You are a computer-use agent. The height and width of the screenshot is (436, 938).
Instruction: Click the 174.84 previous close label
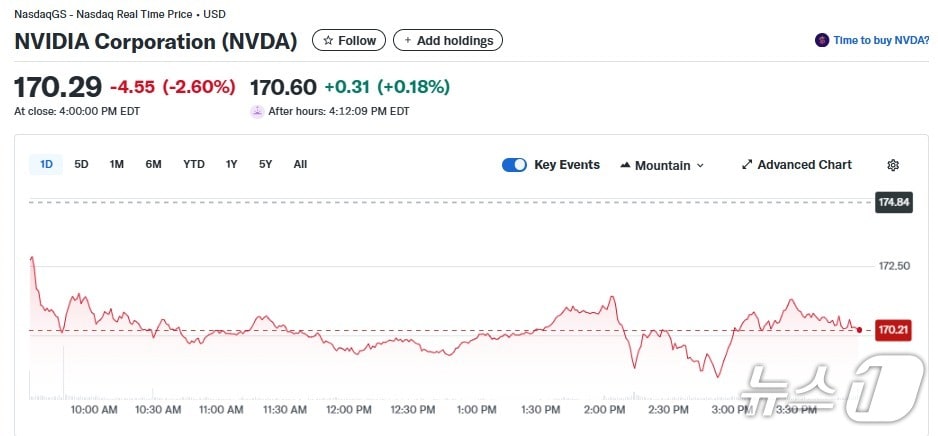[x=893, y=202]
